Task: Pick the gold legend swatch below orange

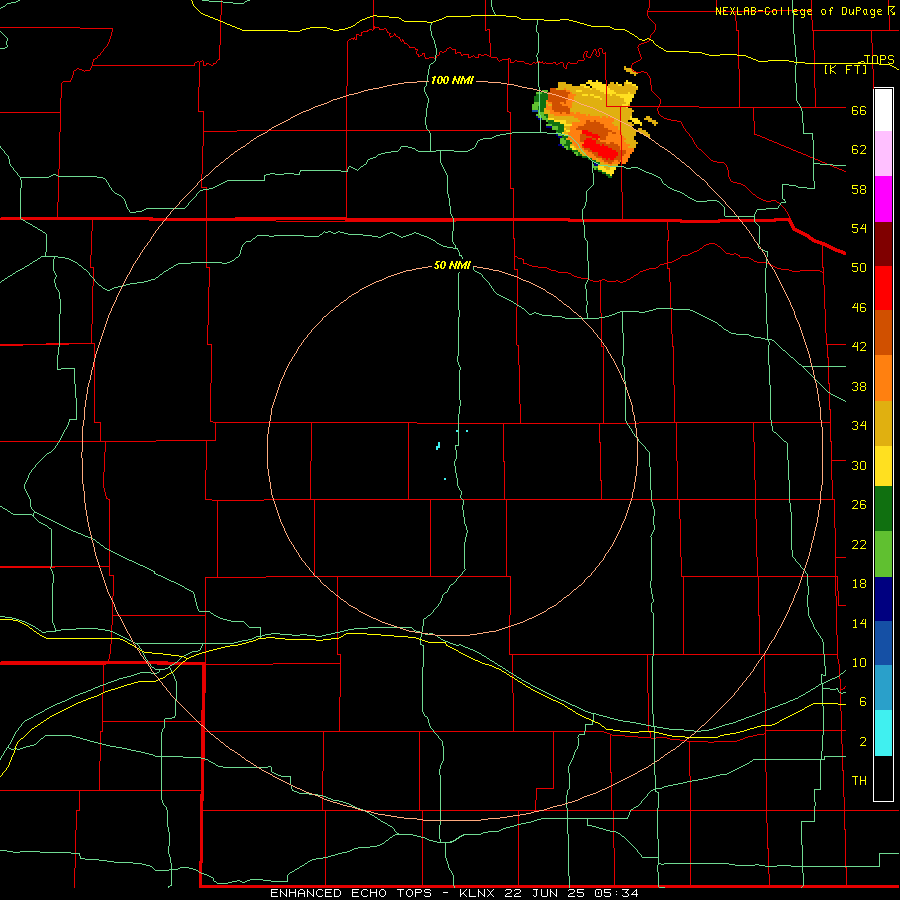Action: pyautogui.click(x=883, y=423)
